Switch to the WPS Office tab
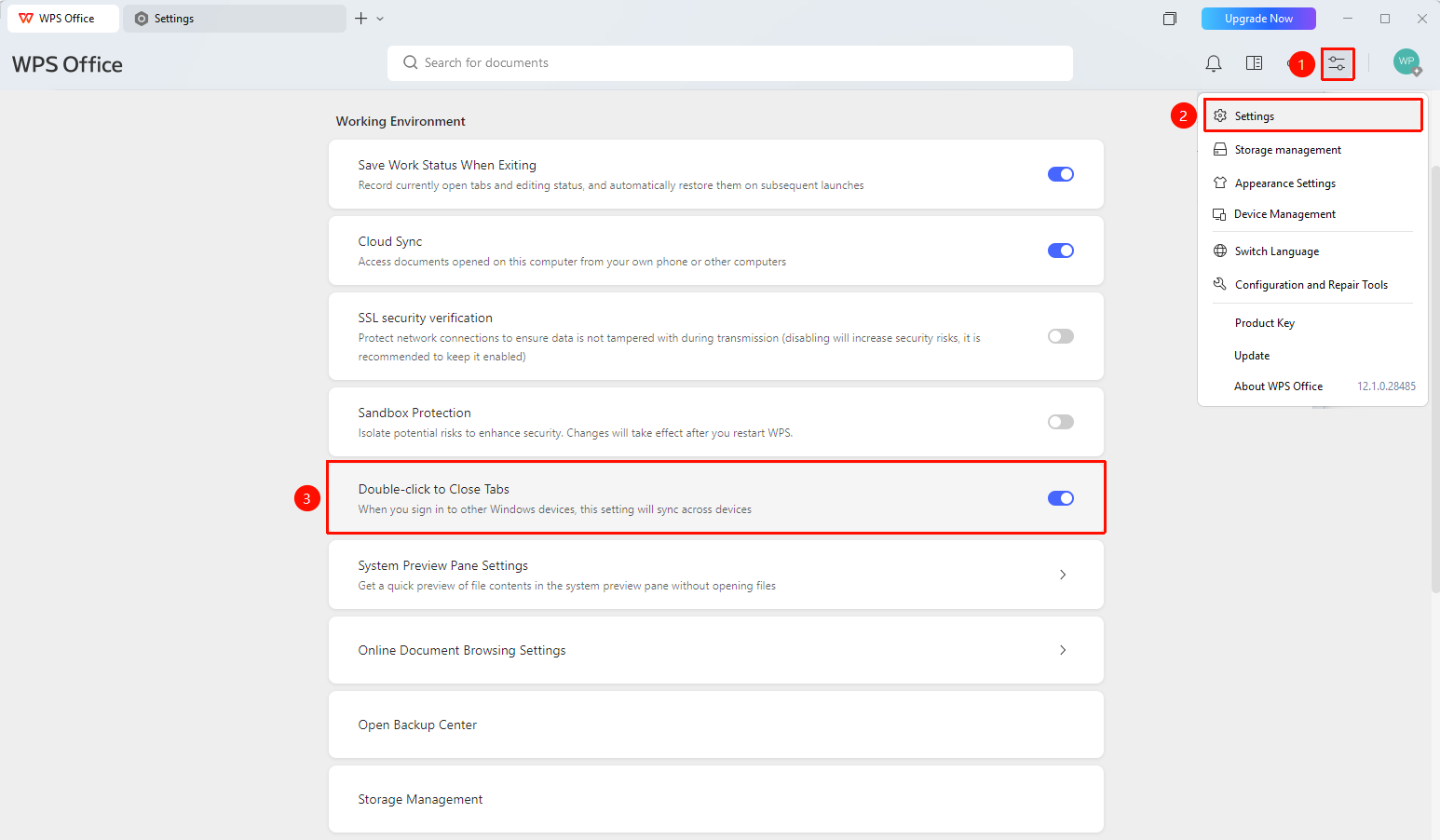The image size is (1440, 840). [x=63, y=19]
